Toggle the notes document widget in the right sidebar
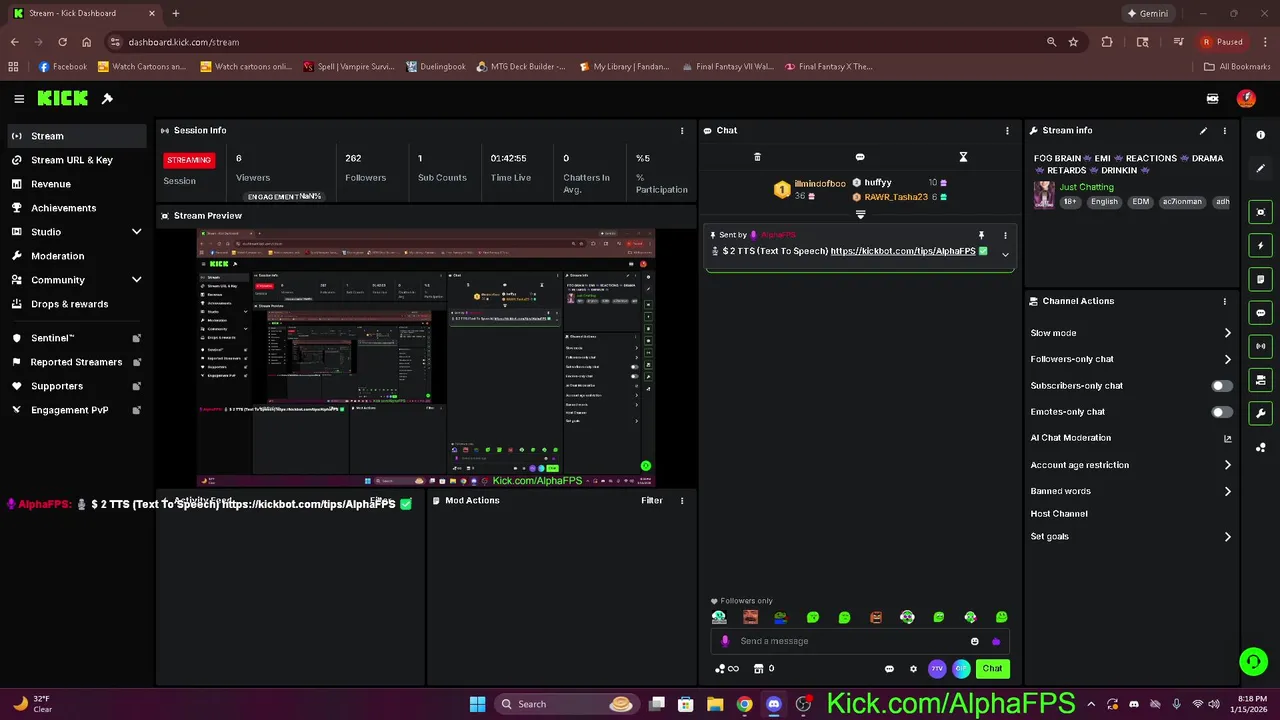The height and width of the screenshot is (720, 1280). coord(1260,279)
